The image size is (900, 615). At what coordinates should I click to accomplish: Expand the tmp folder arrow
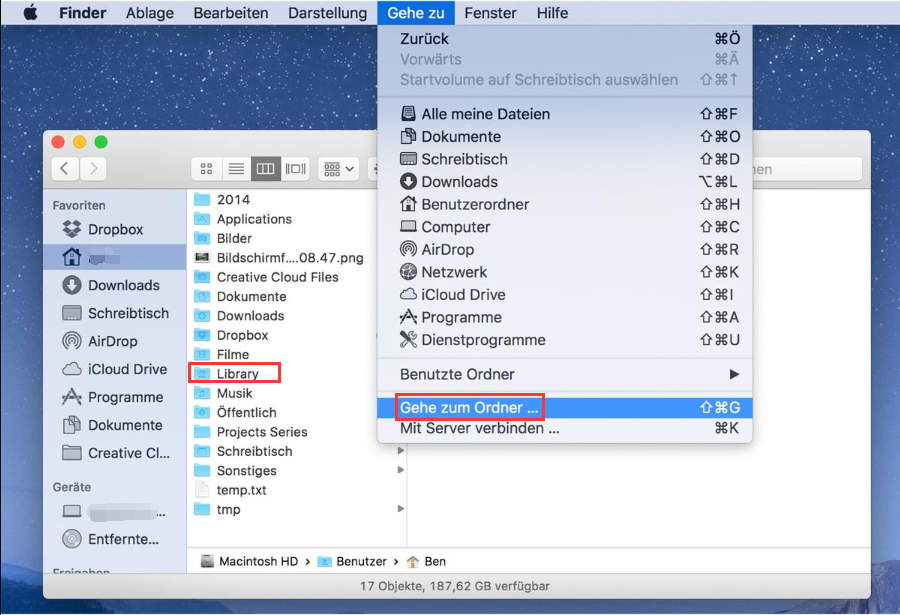[x=401, y=509]
